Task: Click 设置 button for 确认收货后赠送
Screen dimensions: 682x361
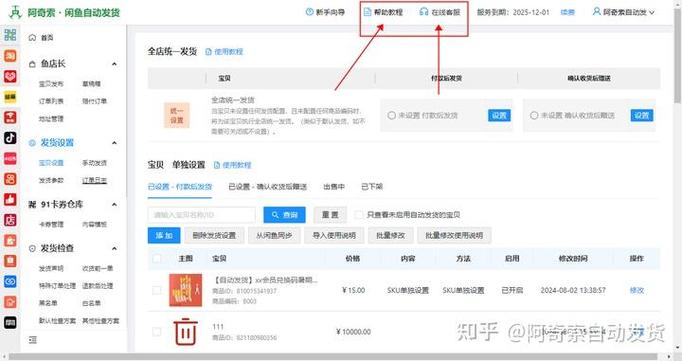Action: point(642,115)
